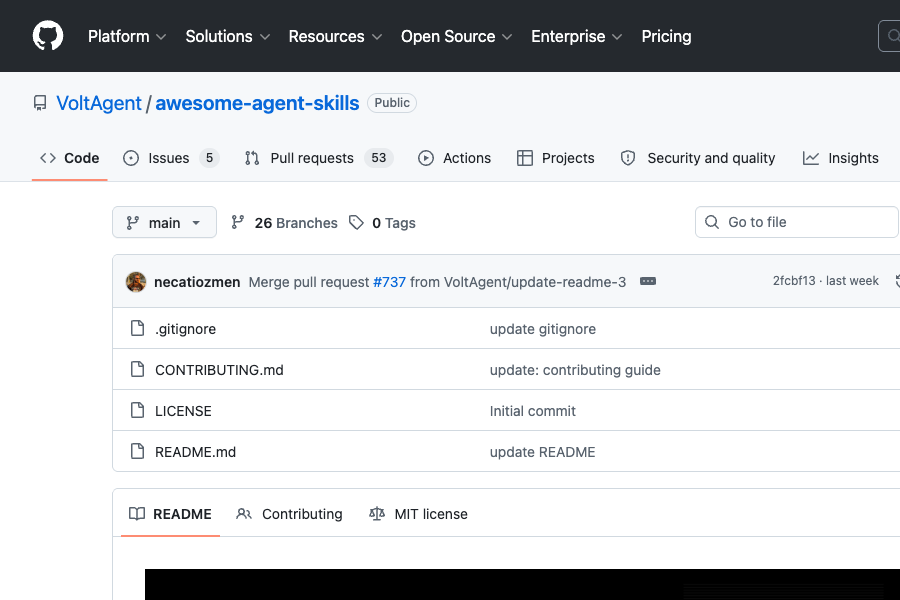
Task: Open the GitHub home logo
Action: 48,36
